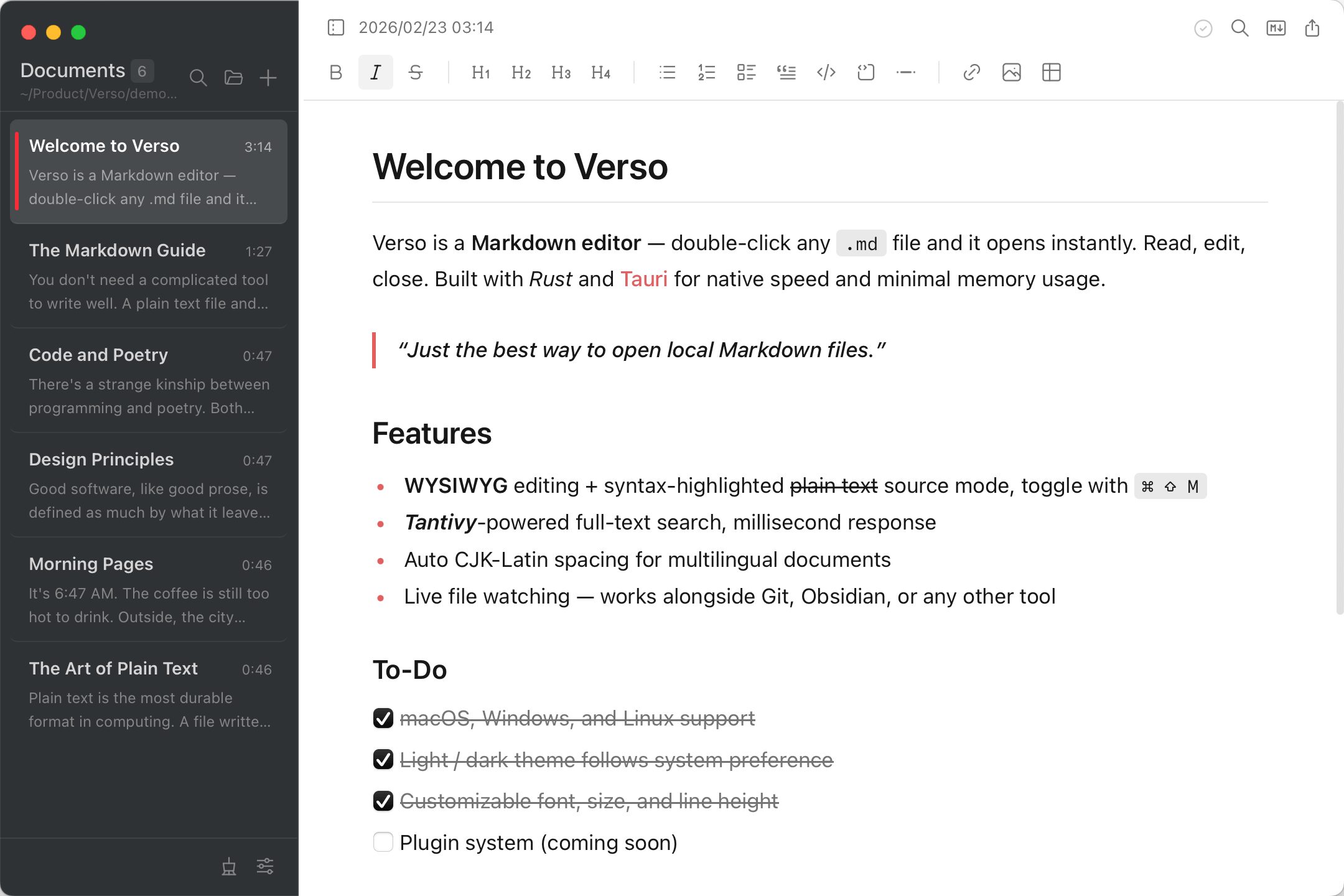Apply strikethrough formatting
The height and width of the screenshot is (896, 1344).
pos(416,72)
